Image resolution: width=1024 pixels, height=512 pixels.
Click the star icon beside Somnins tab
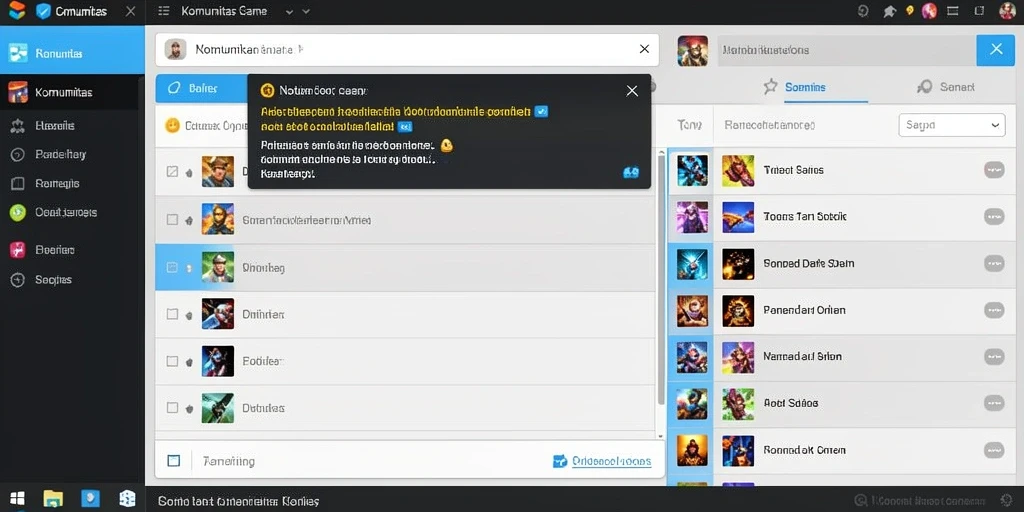click(771, 86)
